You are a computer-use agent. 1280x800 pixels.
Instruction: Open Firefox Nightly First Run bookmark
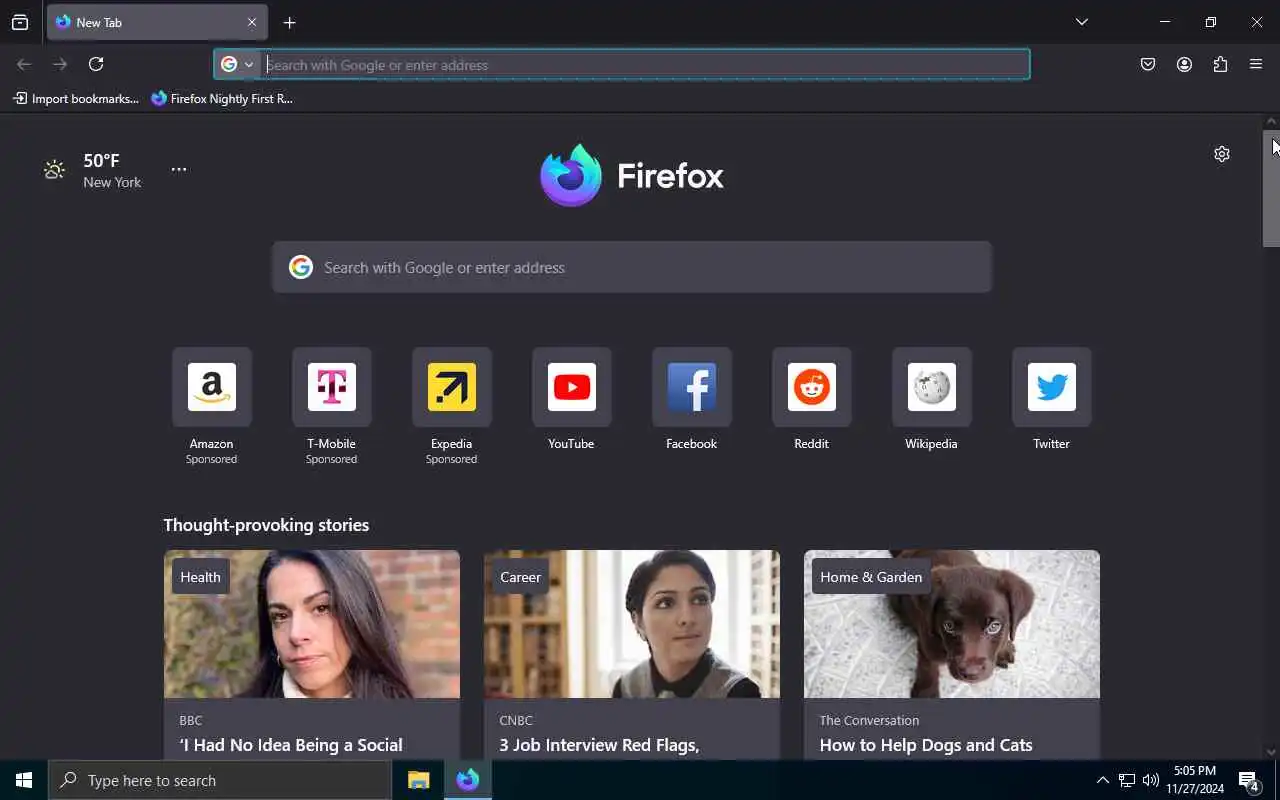[x=222, y=98]
